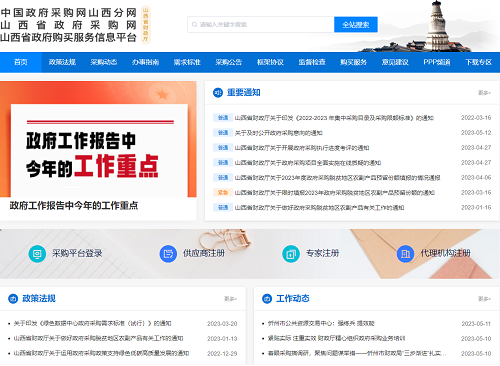The width and height of the screenshot is (500, 366).
Task: Open important notice dated 2023-01-16
Action: (319, 208)
